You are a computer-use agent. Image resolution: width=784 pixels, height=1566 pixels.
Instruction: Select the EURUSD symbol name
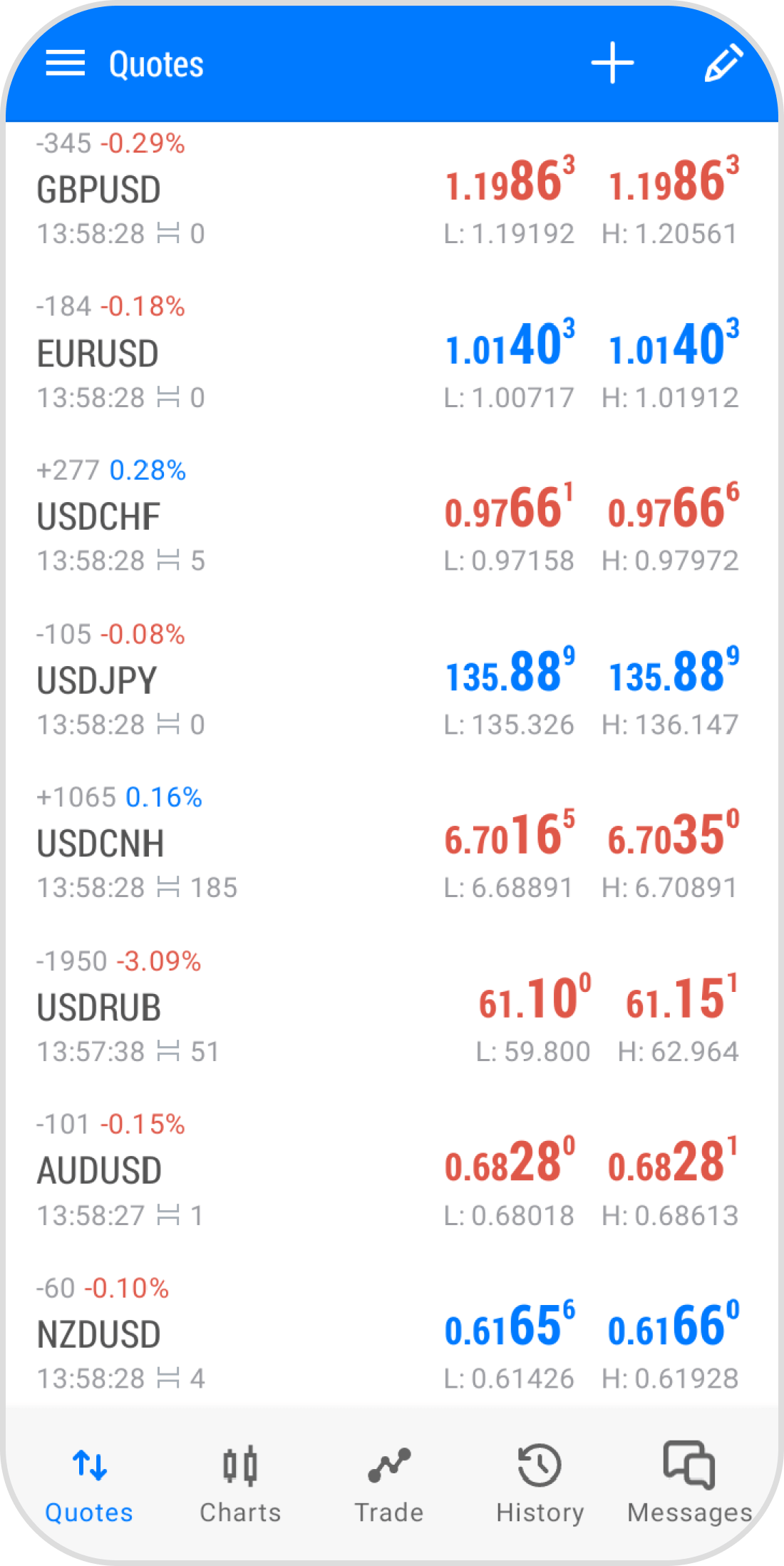(98, 354)
